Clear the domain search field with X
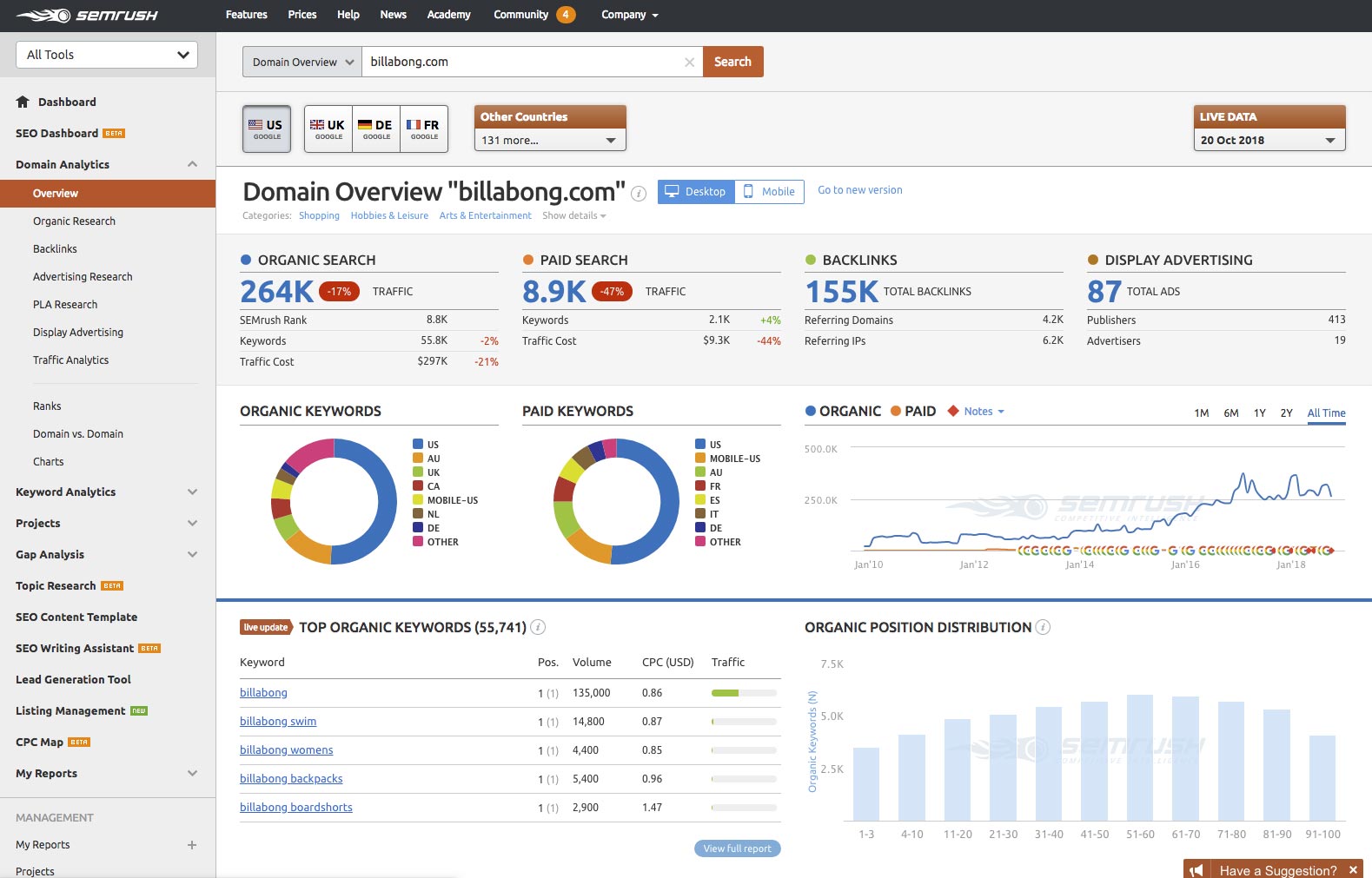The width and height of the screenshot is (1372, 878). pyautogui.click(x=689, y=63)
